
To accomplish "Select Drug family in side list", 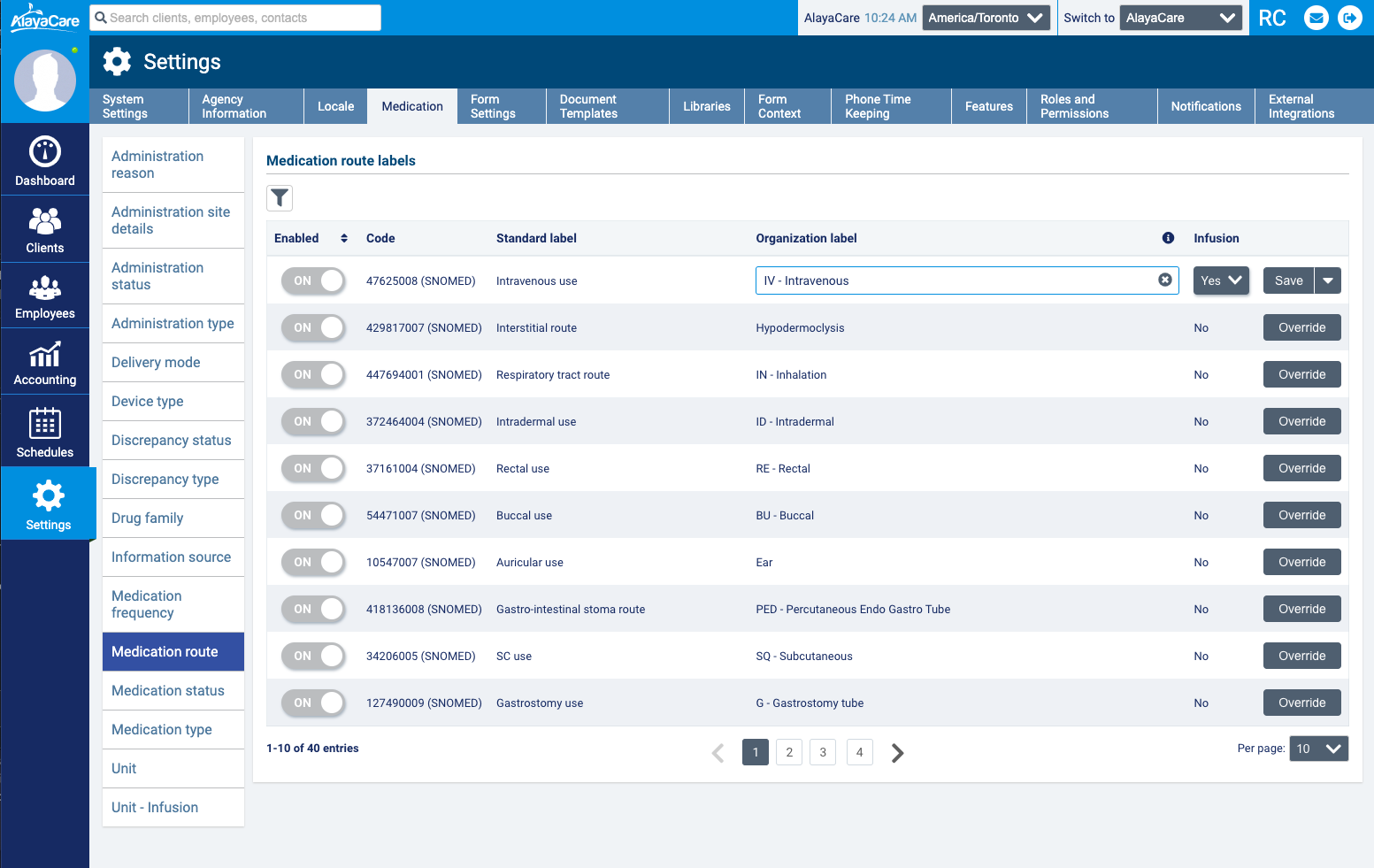I will click(x=148, y=518).
